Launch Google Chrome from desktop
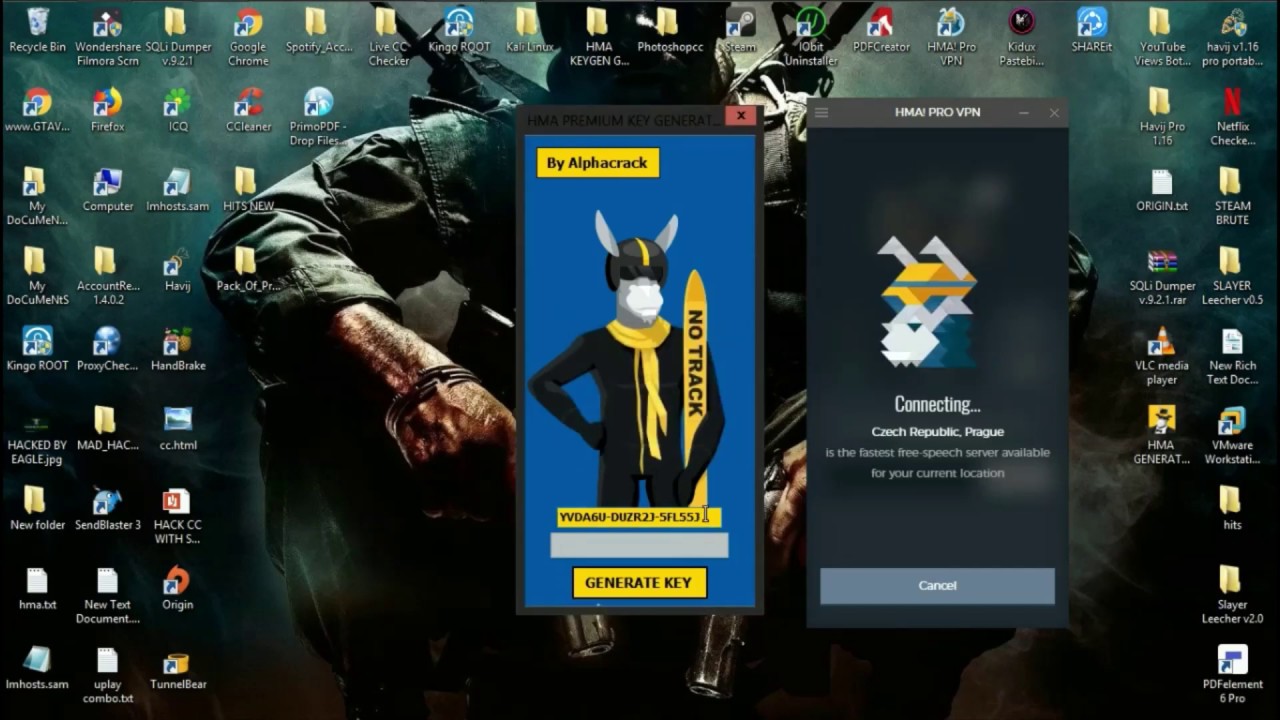Viewport: 1280px width, 720px height. click(x=248, y=37)
